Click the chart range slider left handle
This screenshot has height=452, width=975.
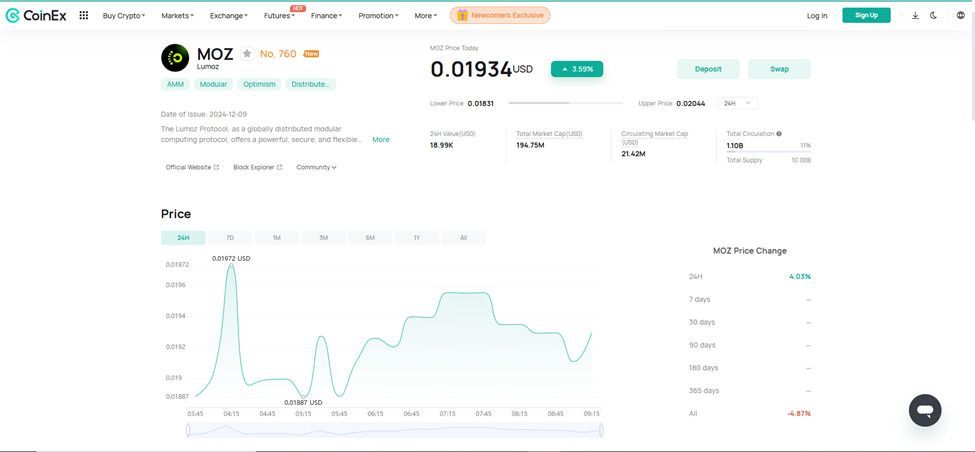tap(188, 430)
